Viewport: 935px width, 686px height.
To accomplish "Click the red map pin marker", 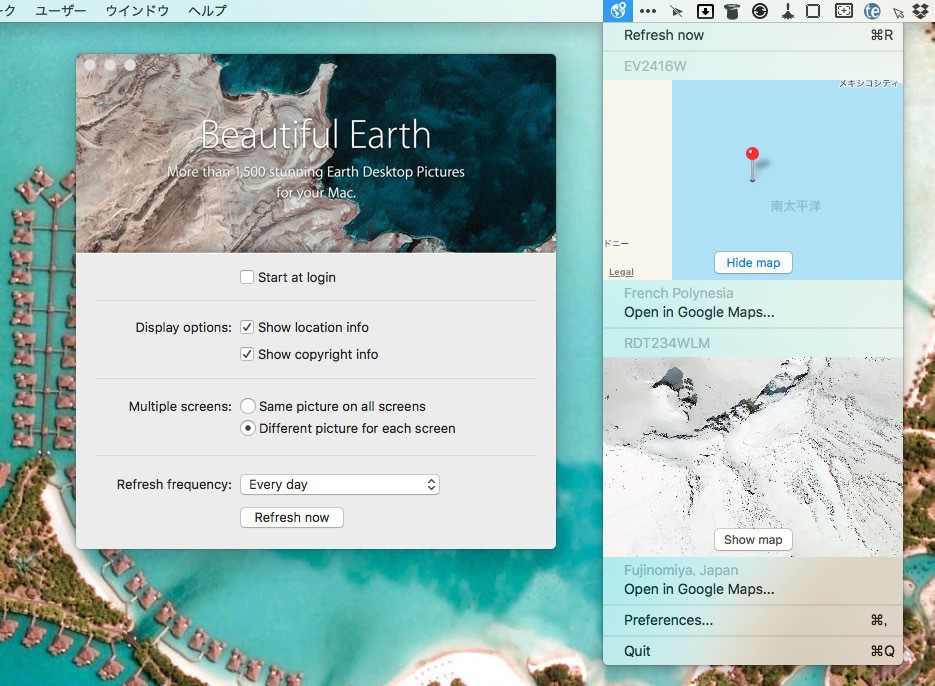I will coord(753,155).
